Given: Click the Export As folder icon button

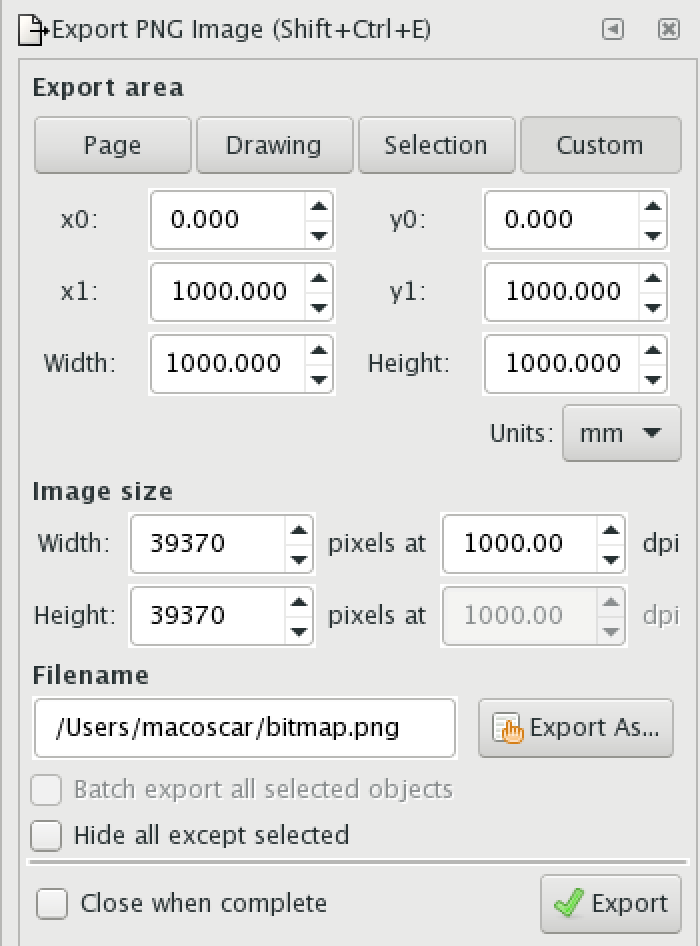Looking at the screenshot, I should [576, 728].
